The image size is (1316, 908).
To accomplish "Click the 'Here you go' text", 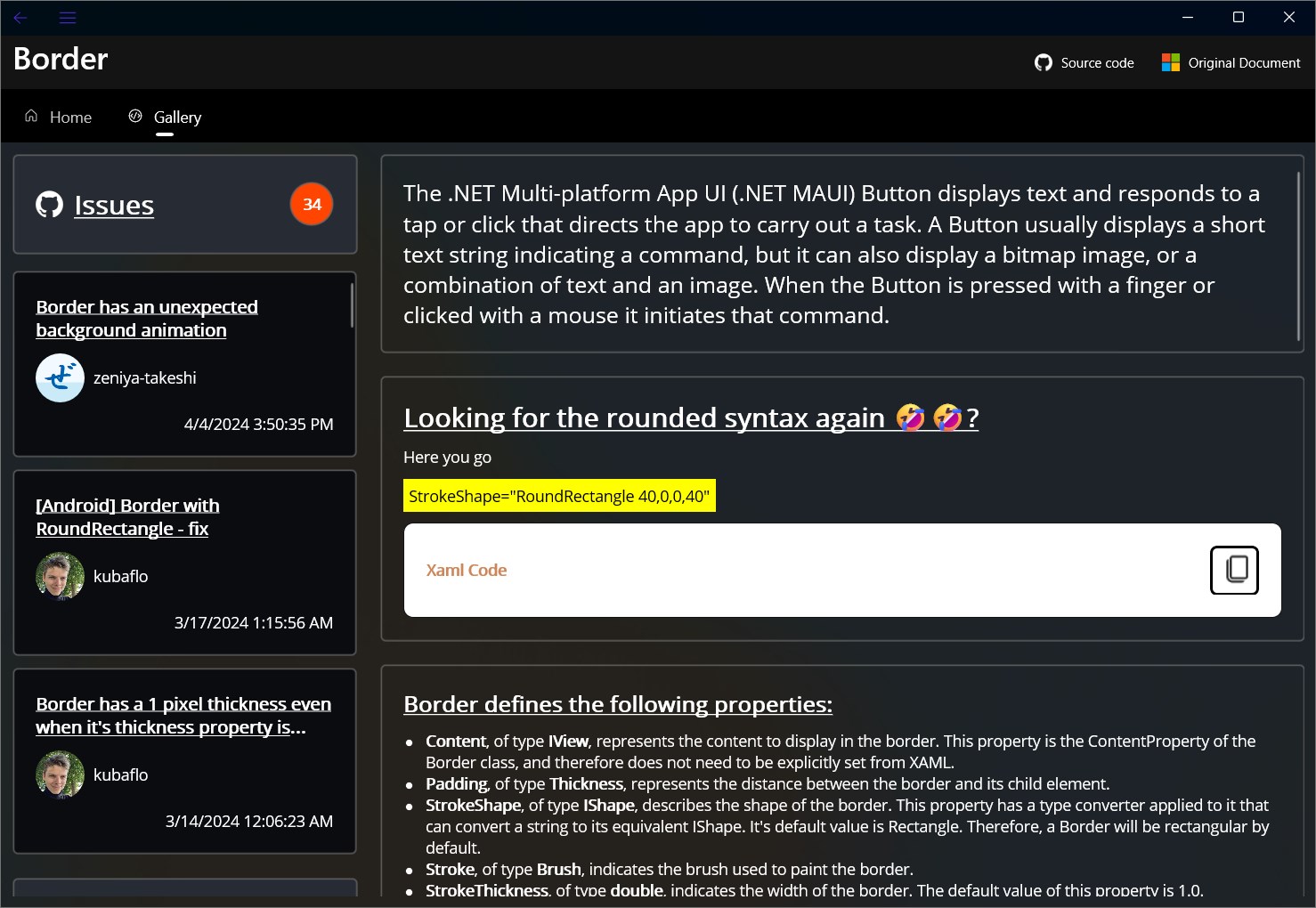I will coord(447,457).
